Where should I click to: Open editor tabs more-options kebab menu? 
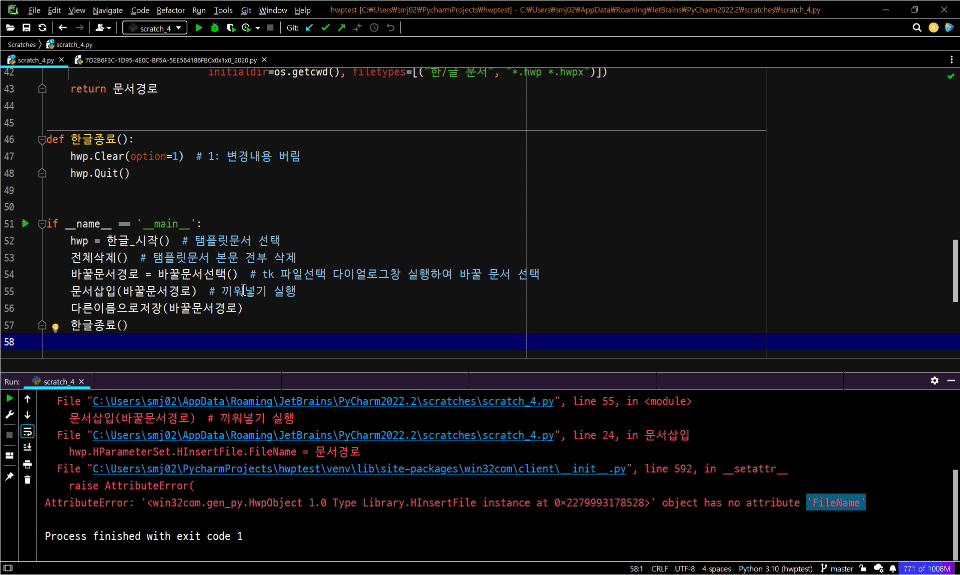click(x=951, y=60)
